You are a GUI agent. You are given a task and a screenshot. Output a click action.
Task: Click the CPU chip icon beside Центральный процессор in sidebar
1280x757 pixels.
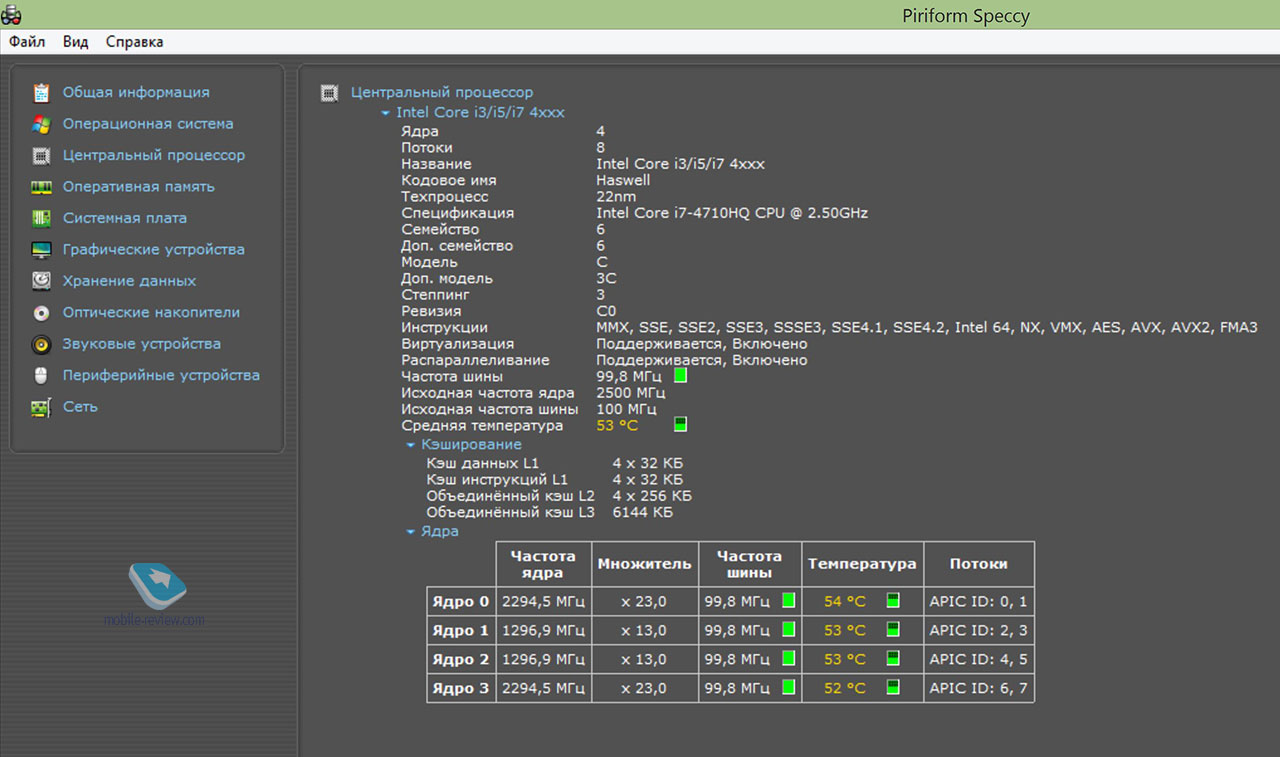[41, 156]
